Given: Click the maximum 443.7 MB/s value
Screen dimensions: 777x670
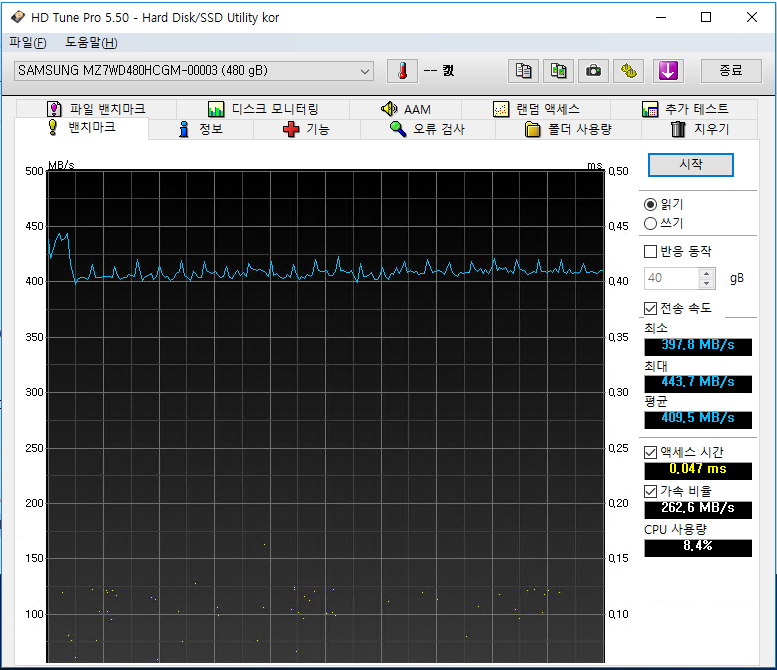Looking at the screenshot, I should click(698, 383).
